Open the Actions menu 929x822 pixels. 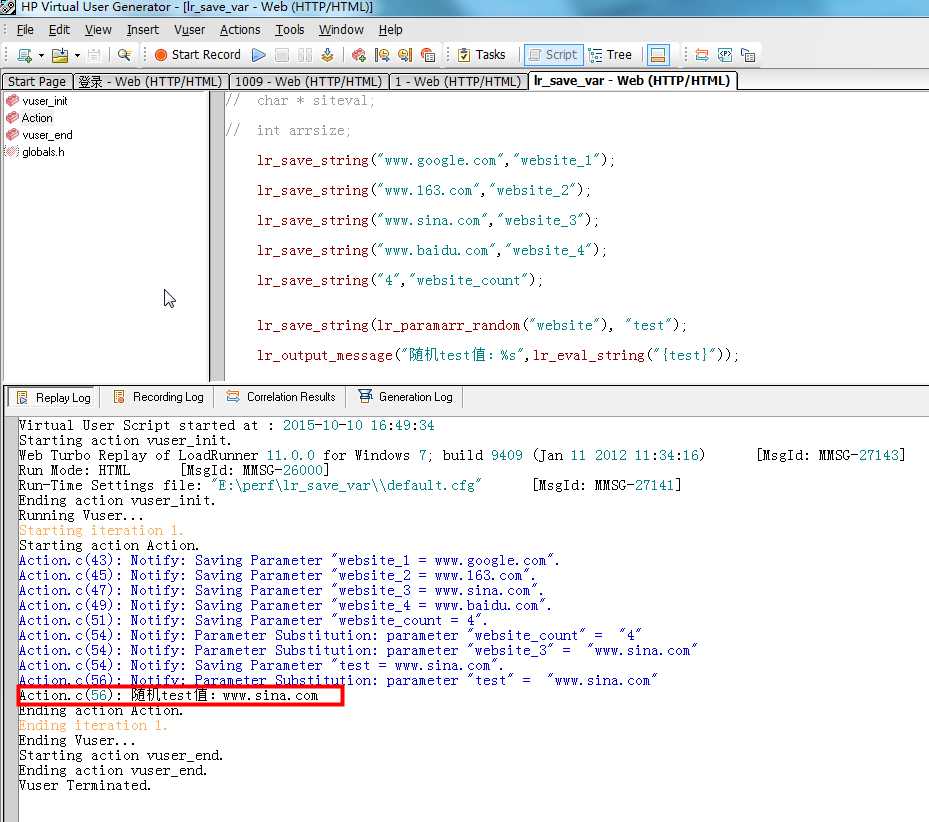(239, 30)
